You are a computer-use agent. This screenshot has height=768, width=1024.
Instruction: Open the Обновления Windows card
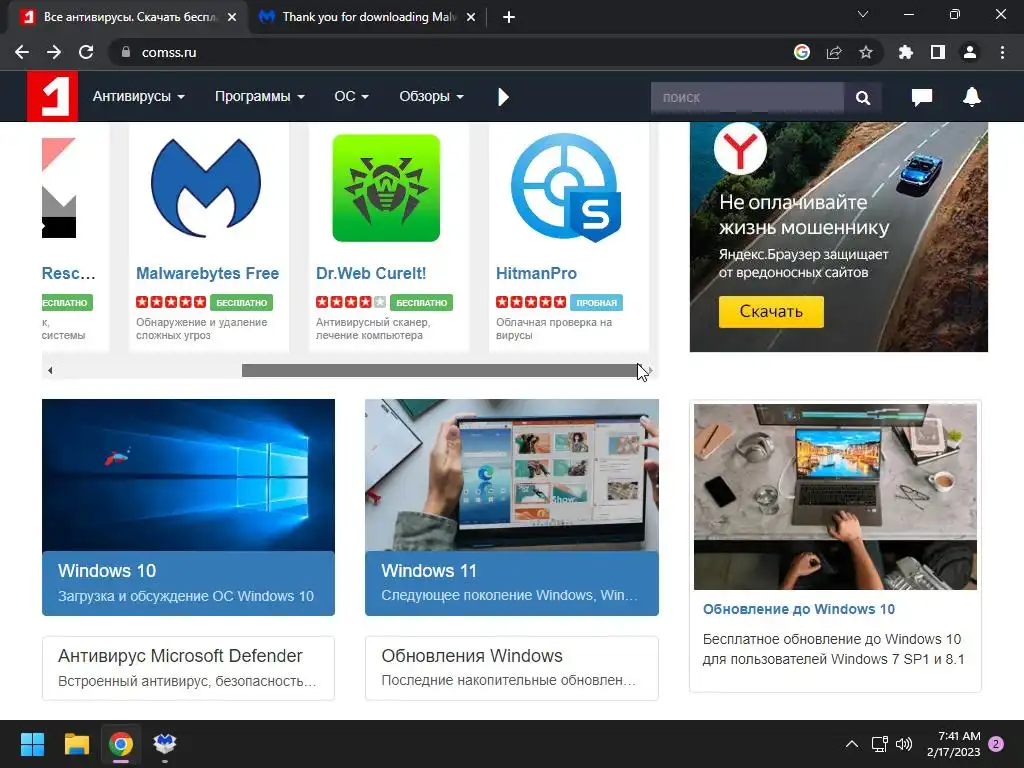(511, 668)
